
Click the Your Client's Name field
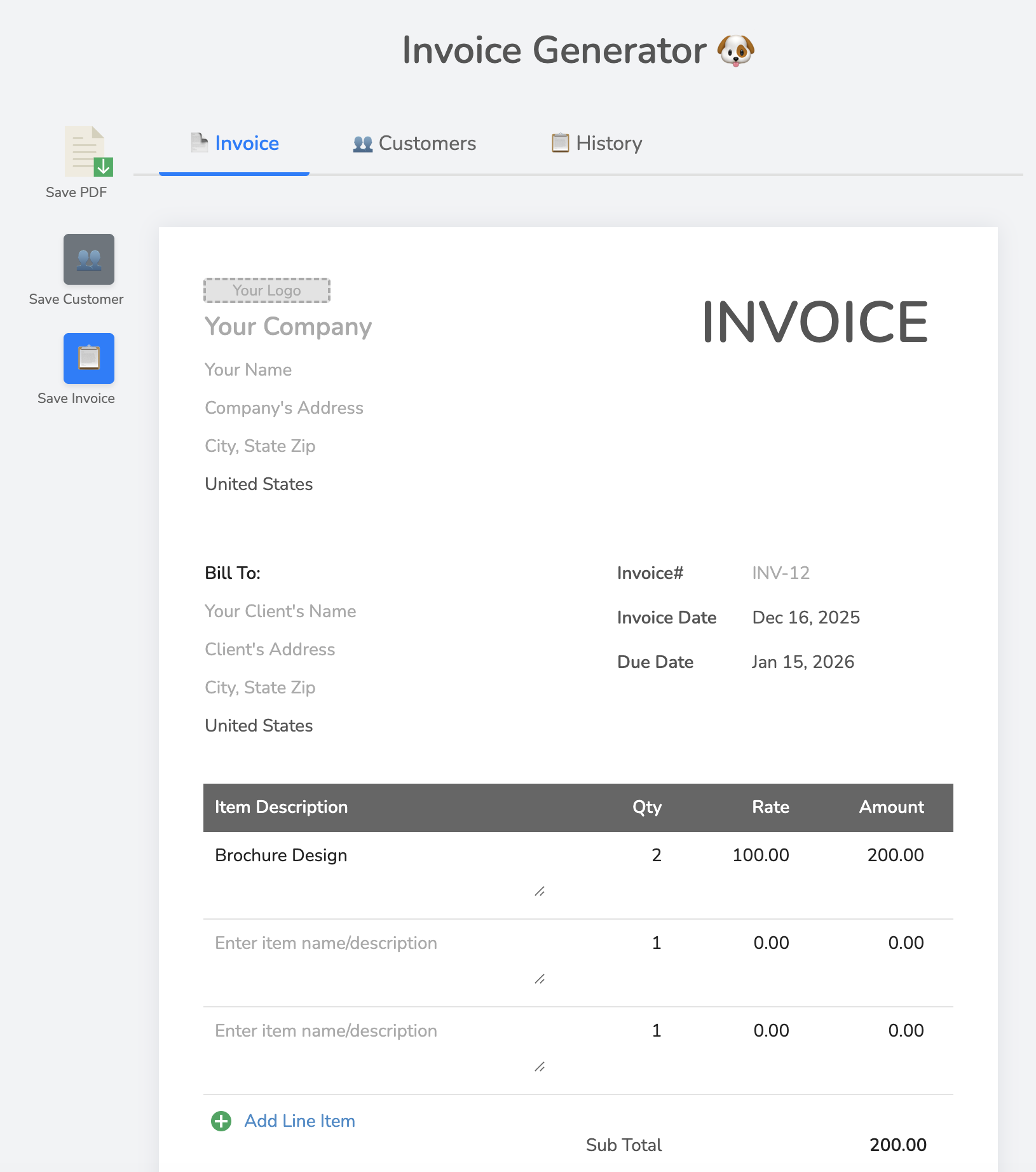pos(280,611)
